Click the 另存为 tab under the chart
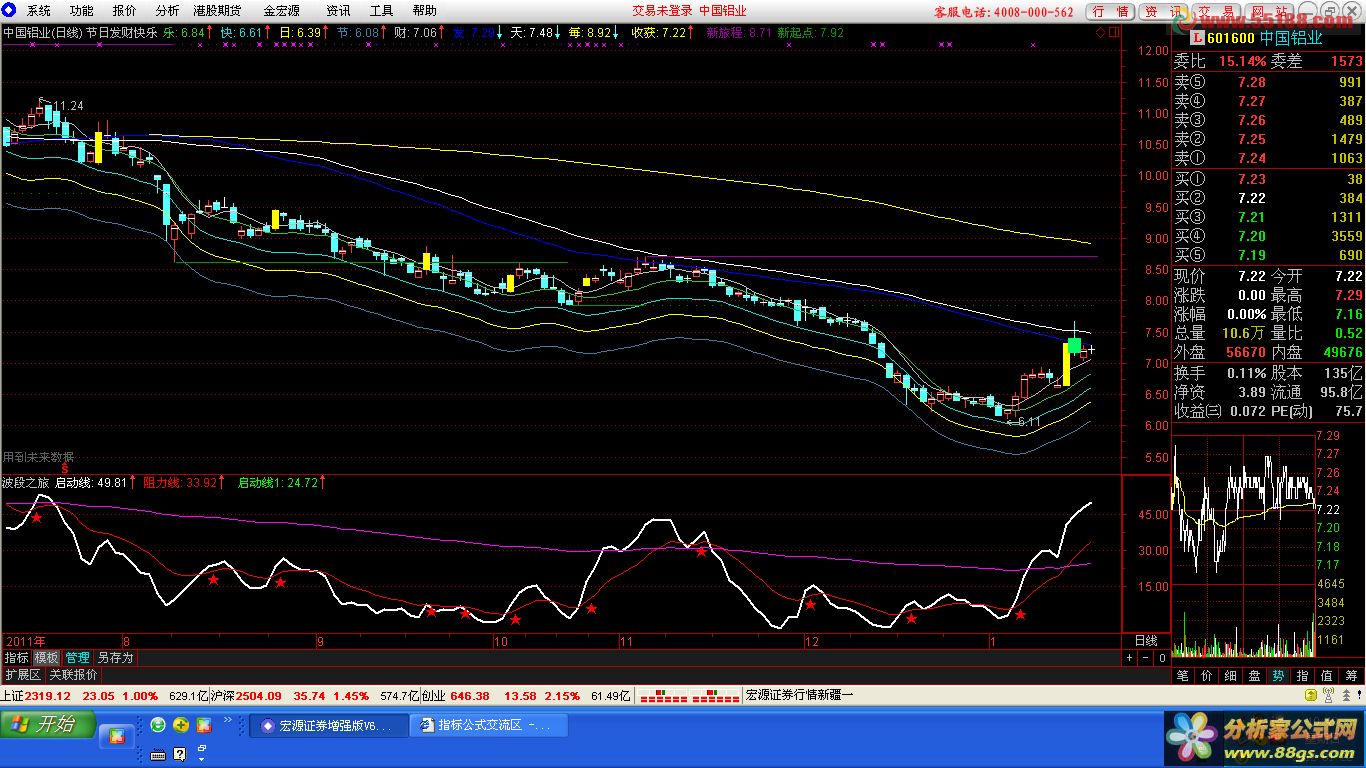 tap(115, 658)
